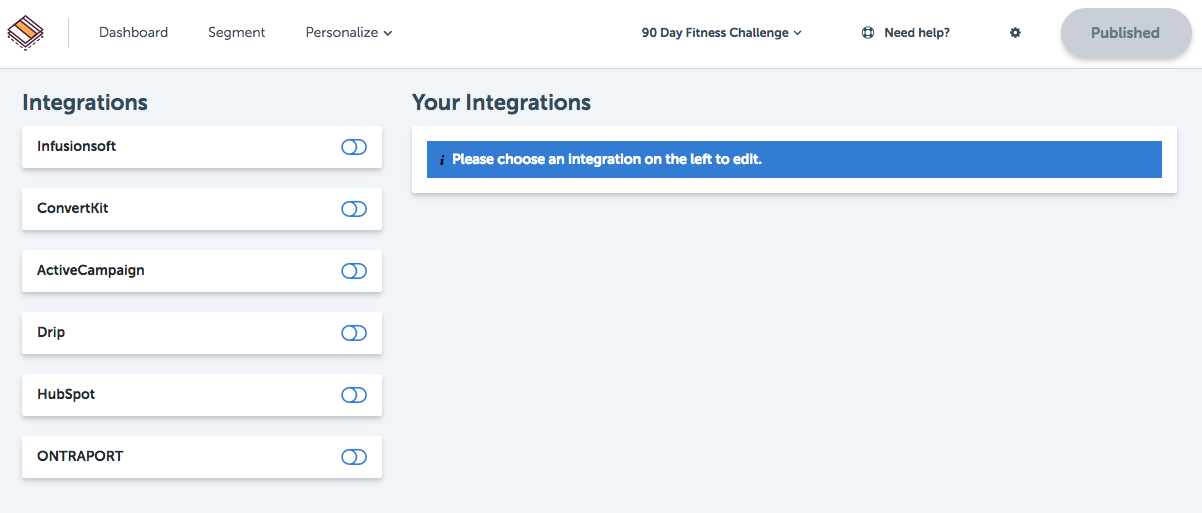Select the Drip integration row

point(202,333)
